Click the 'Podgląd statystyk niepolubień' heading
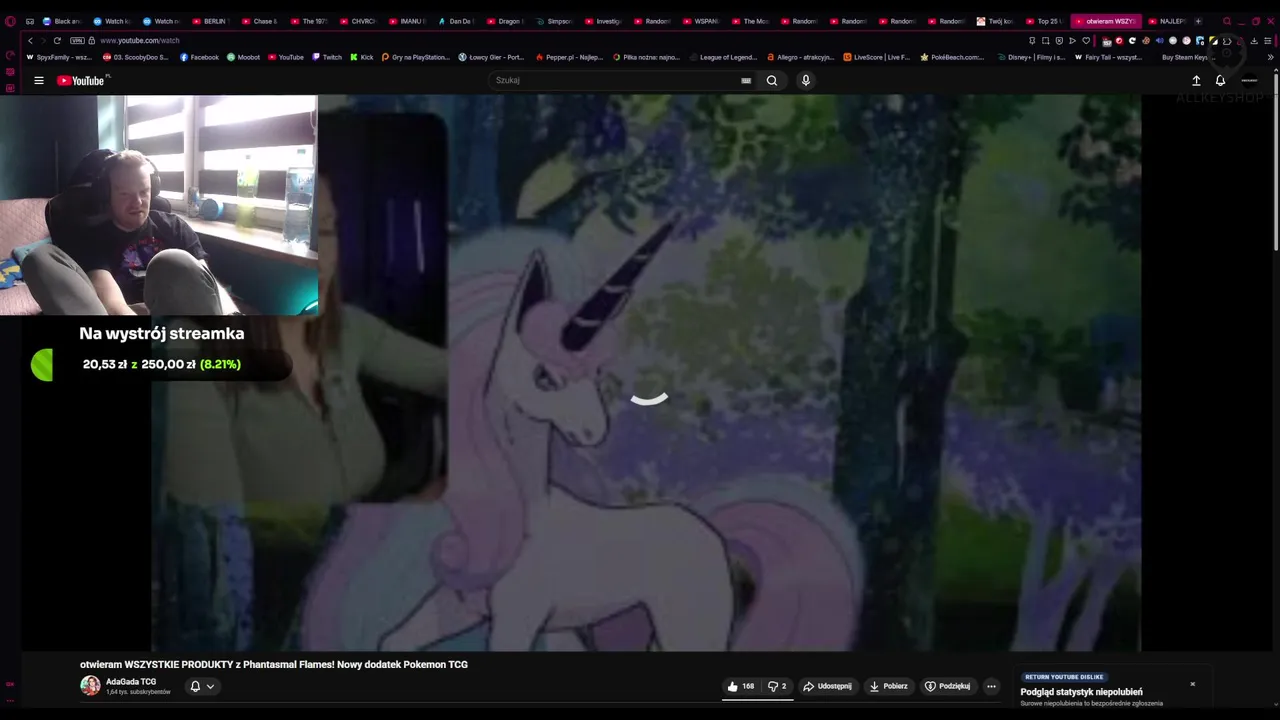The width and height of the screenshot is (1280, 720). point(1081,692)
